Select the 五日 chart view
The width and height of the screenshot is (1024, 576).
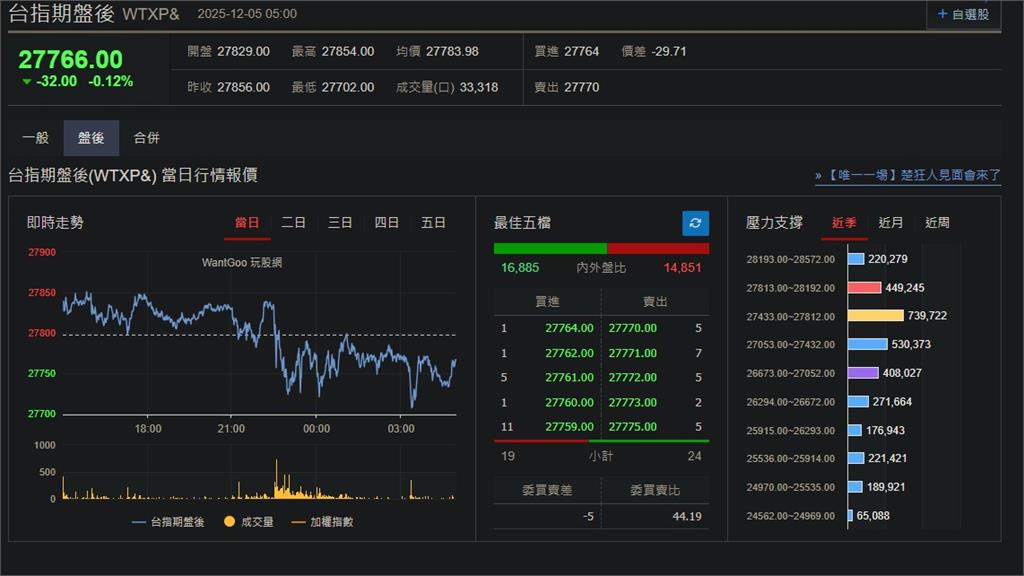[432, 223]
